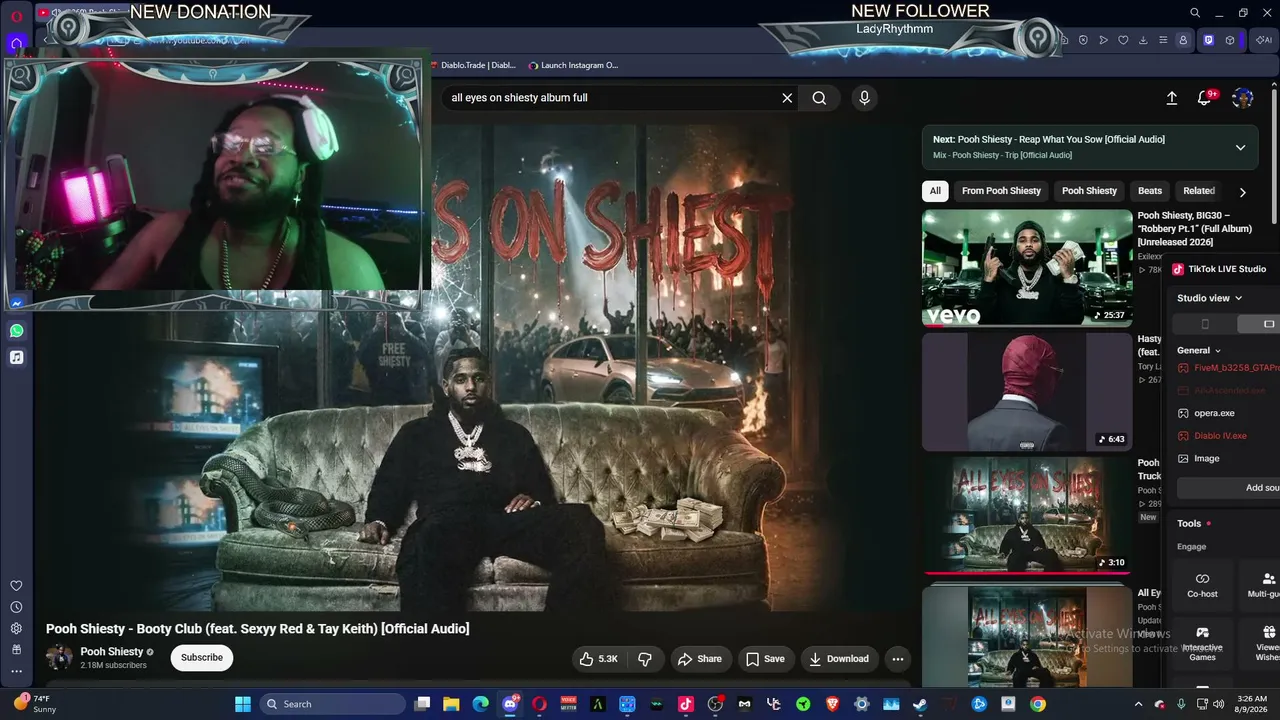Open Messenger in the Opera sidebar
The height and width of the screenshot is (720, 1280).
coord(16,303)
